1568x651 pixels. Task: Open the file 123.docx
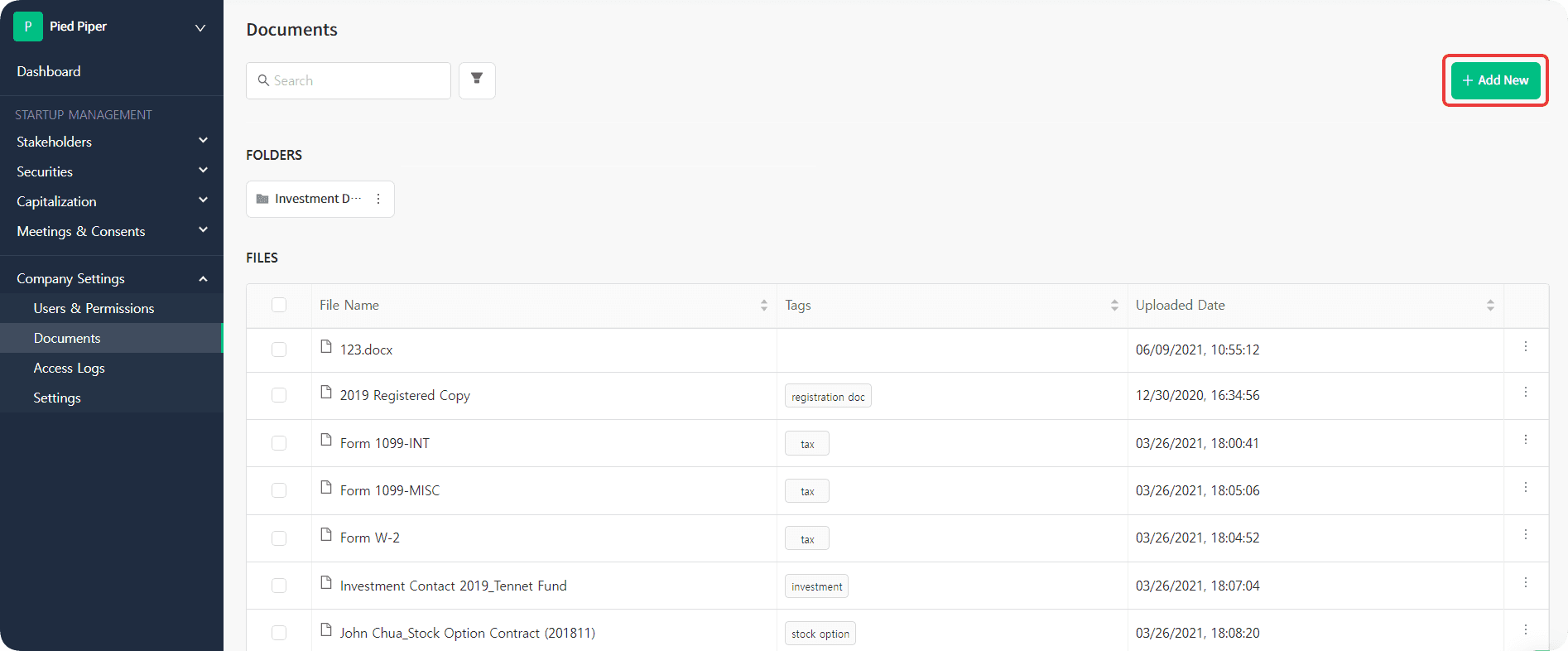366,350
